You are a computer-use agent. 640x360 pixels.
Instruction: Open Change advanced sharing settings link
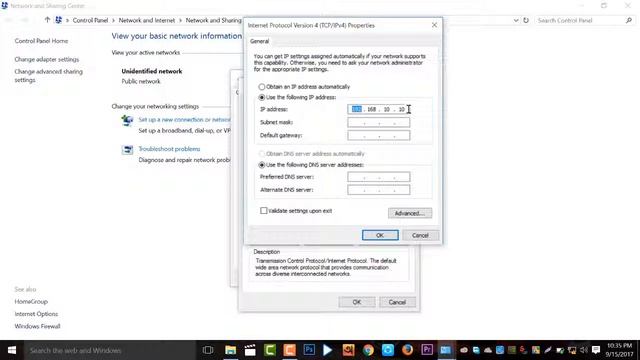click(49, 76)
